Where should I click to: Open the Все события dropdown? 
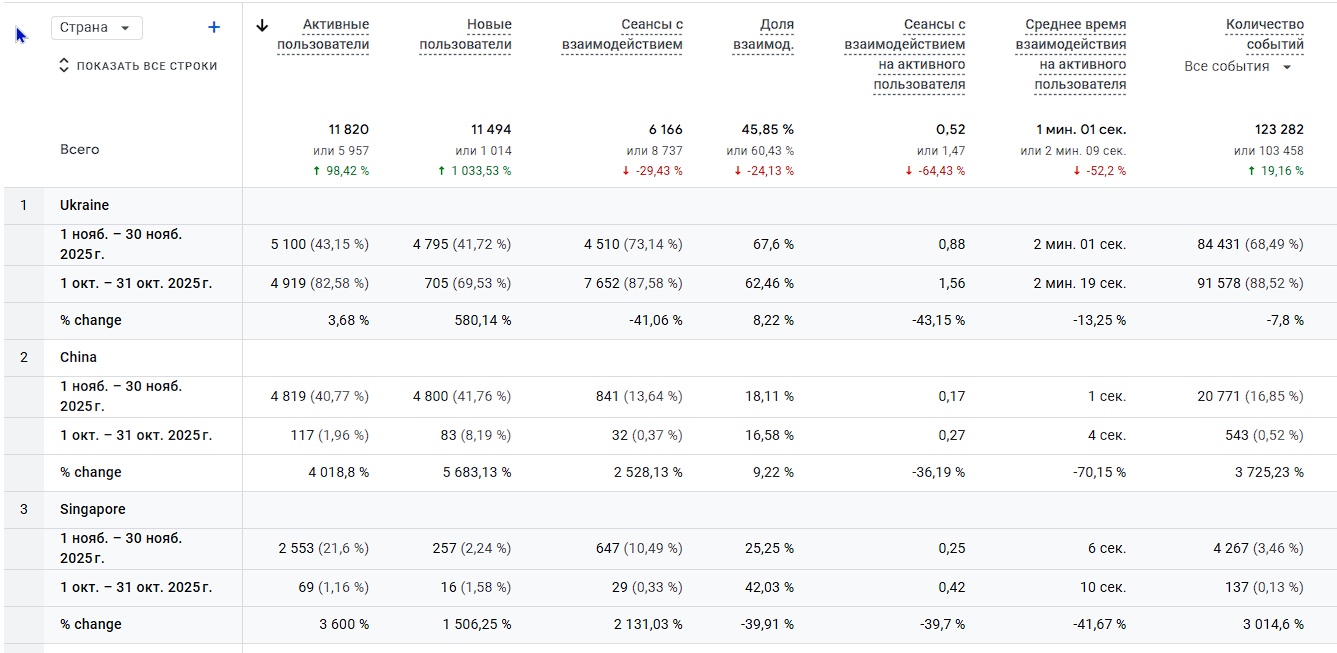(x=1238, y=67)
